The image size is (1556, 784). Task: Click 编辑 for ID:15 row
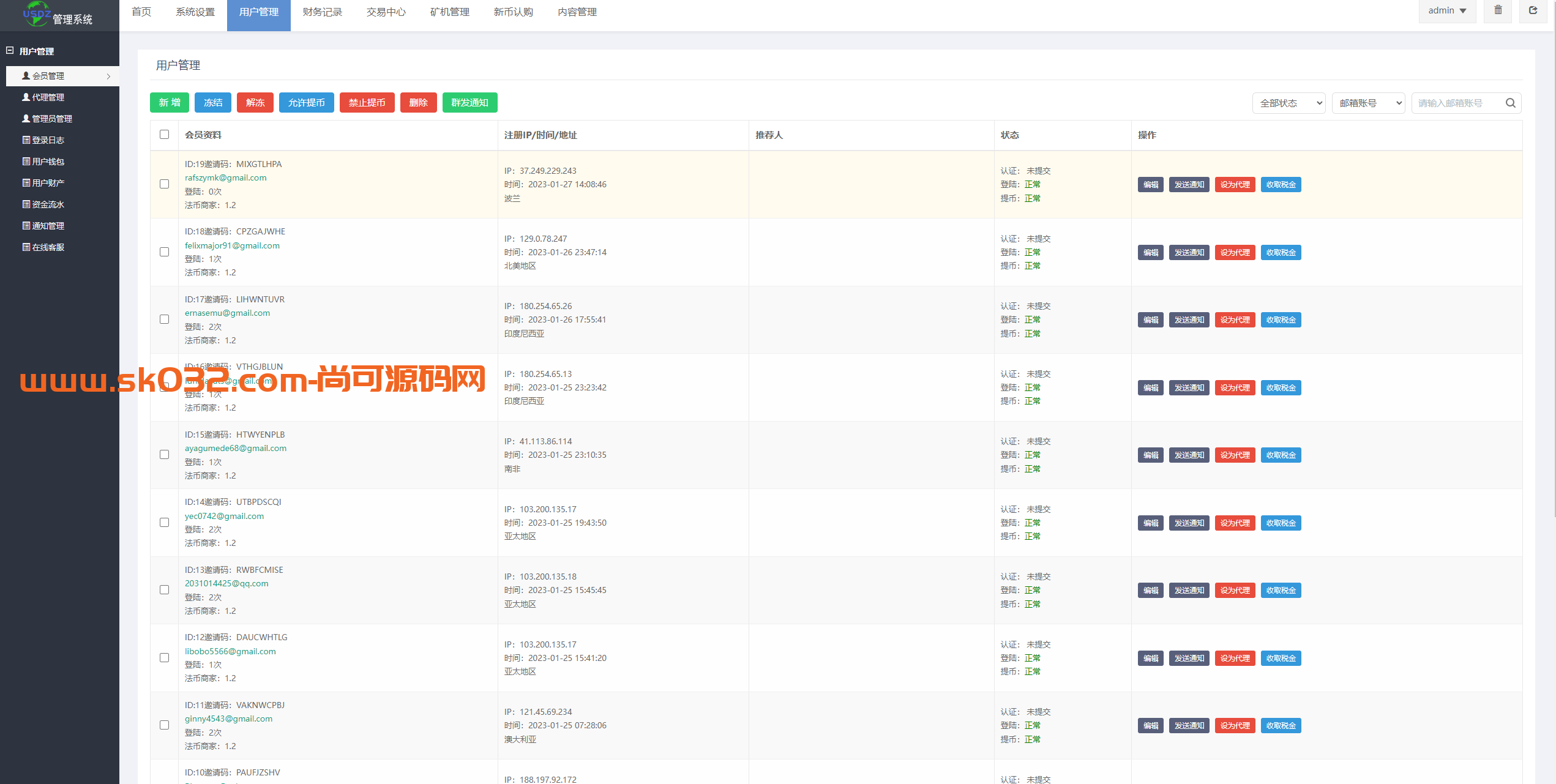[x=1151, y=455]
